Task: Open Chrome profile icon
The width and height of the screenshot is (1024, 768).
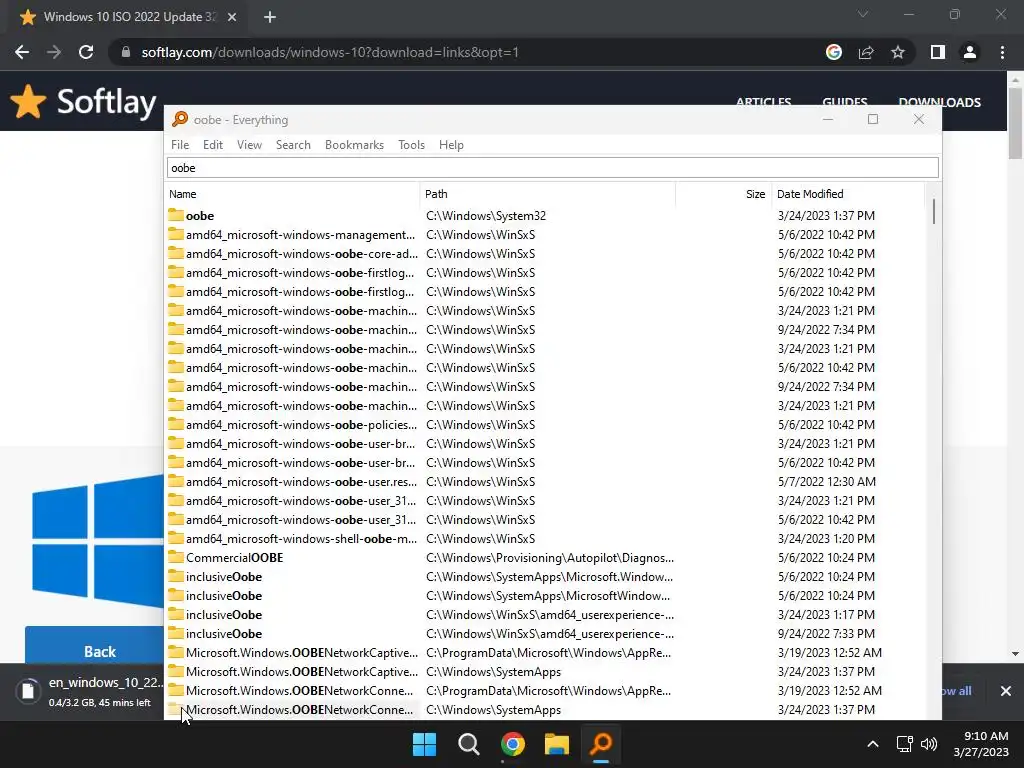Action: (970, 52)
